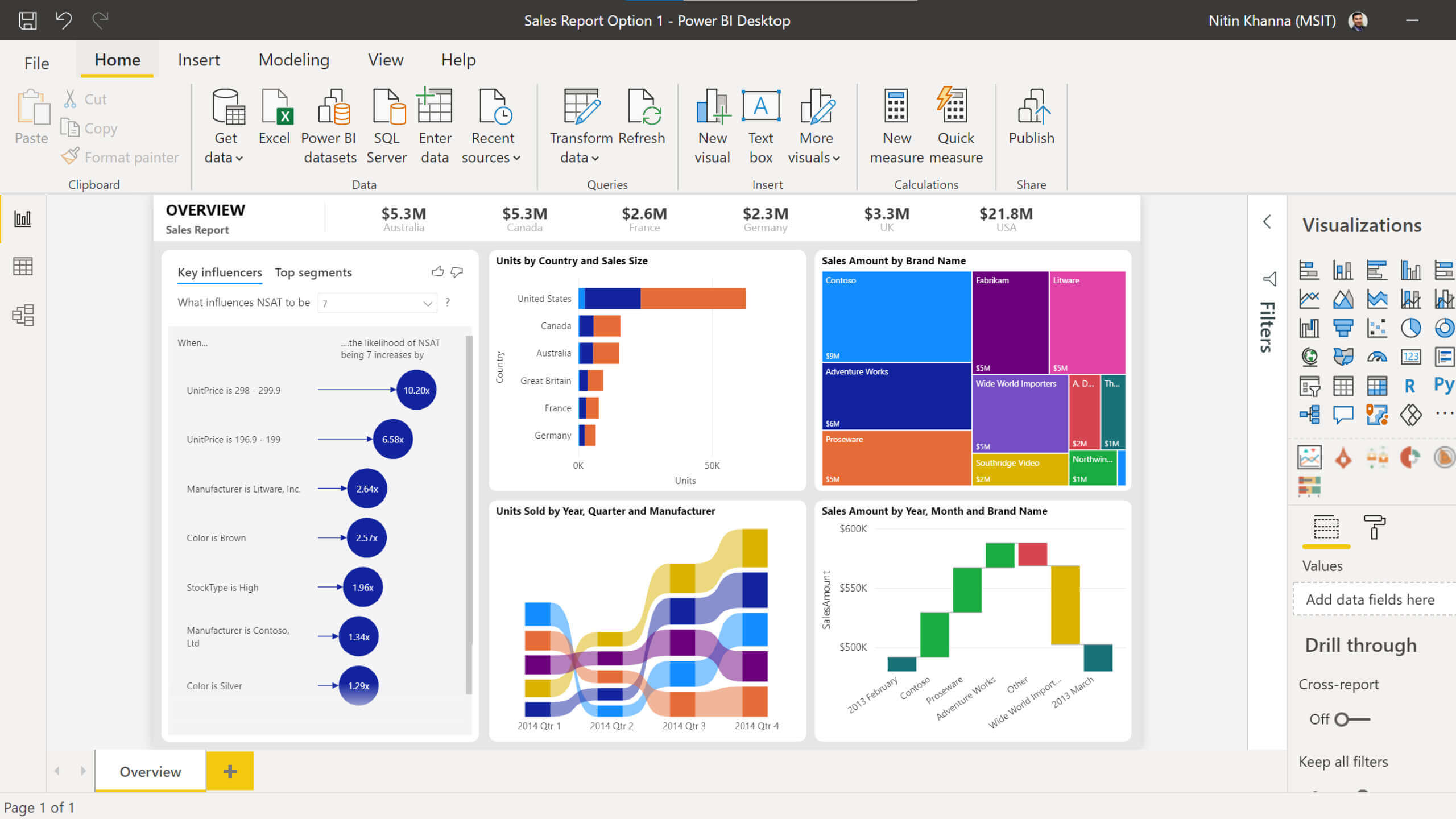Viewport: 1456px width, 819px height.
Task: Click the Key influencers tab
Action: click(219, 272)
